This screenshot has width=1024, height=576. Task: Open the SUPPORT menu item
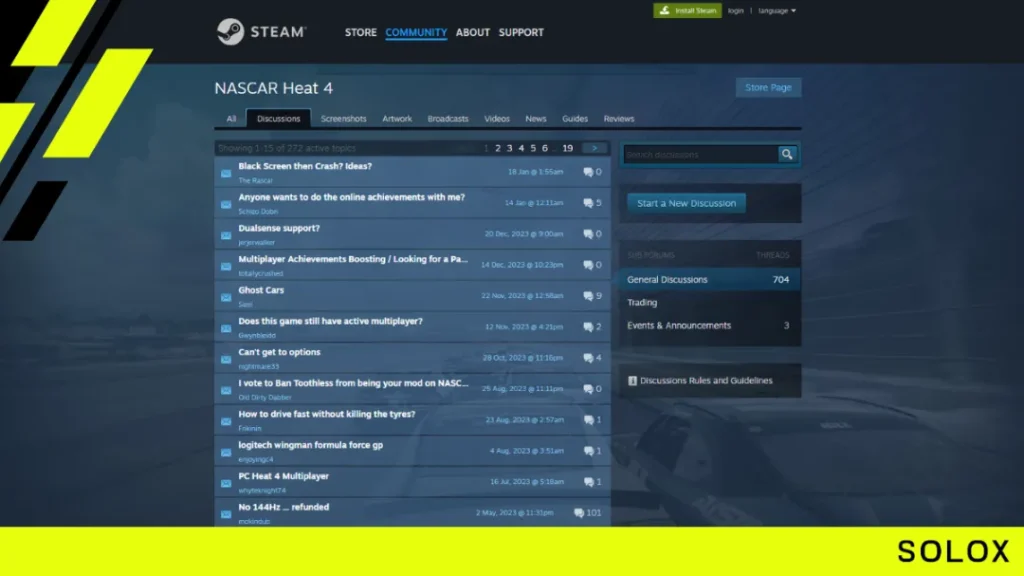[521, 32]
